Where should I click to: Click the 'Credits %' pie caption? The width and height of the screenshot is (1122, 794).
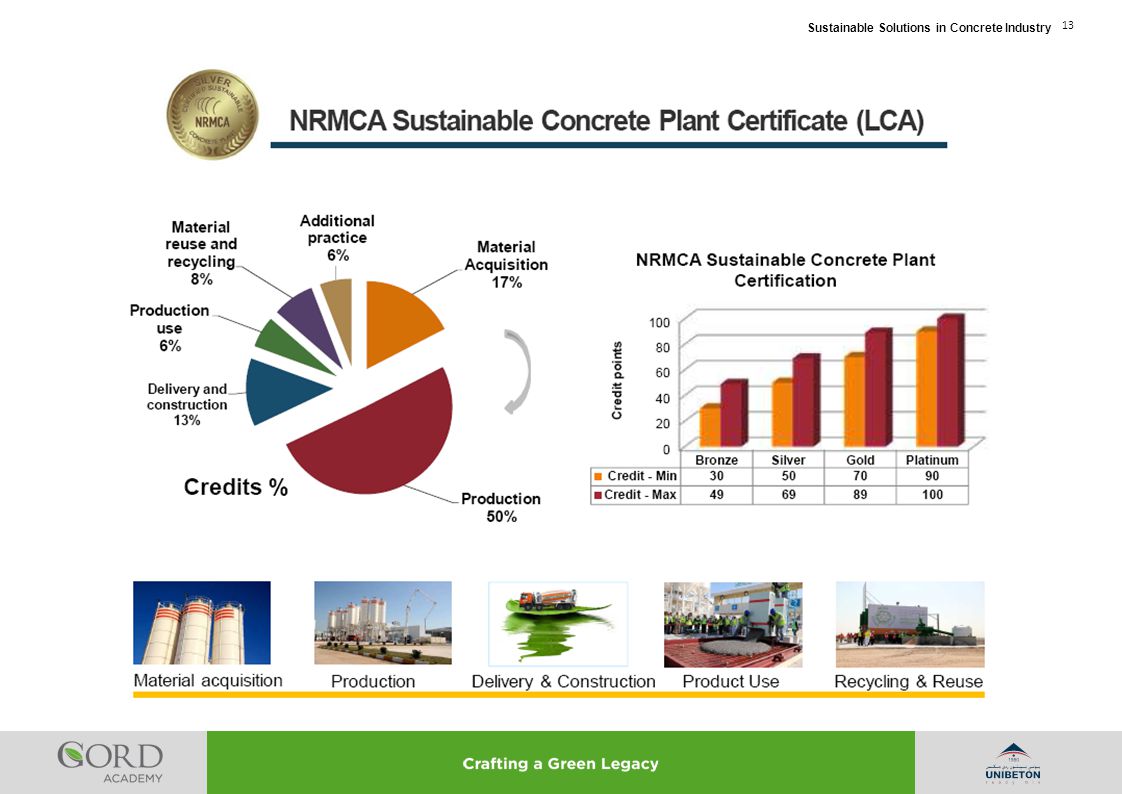235,487
